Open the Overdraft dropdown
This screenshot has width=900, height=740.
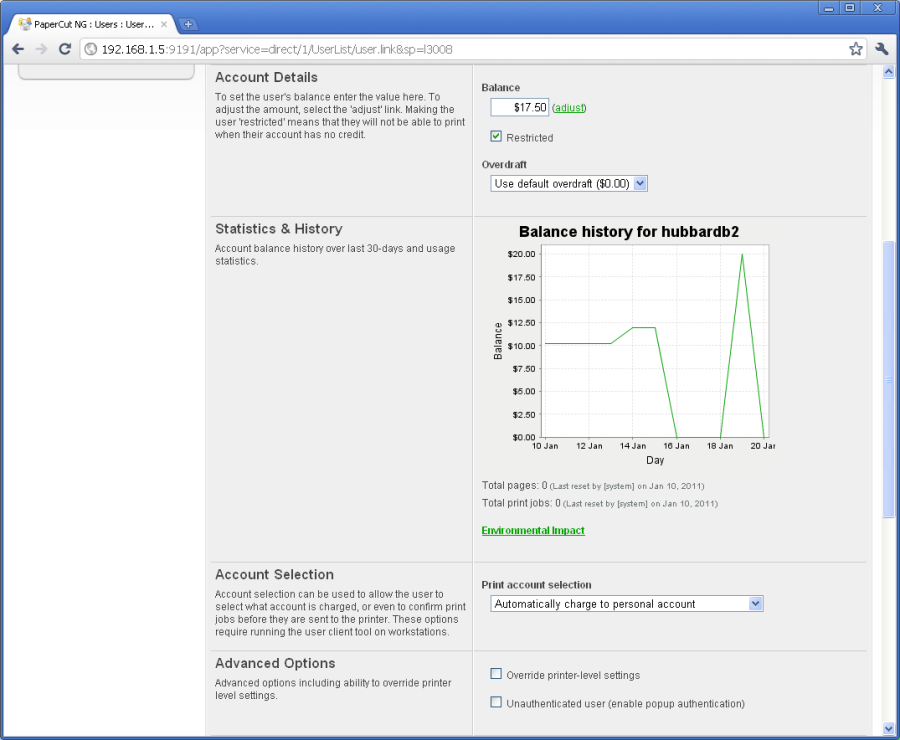[569, 184]
